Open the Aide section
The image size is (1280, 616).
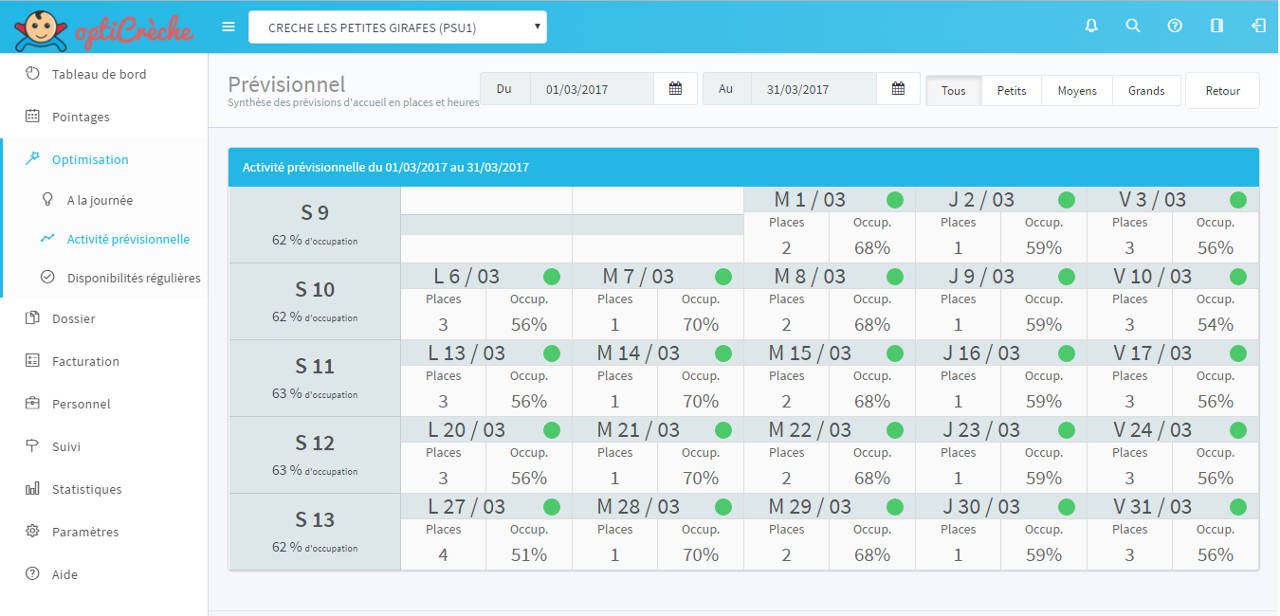[65, 575]
